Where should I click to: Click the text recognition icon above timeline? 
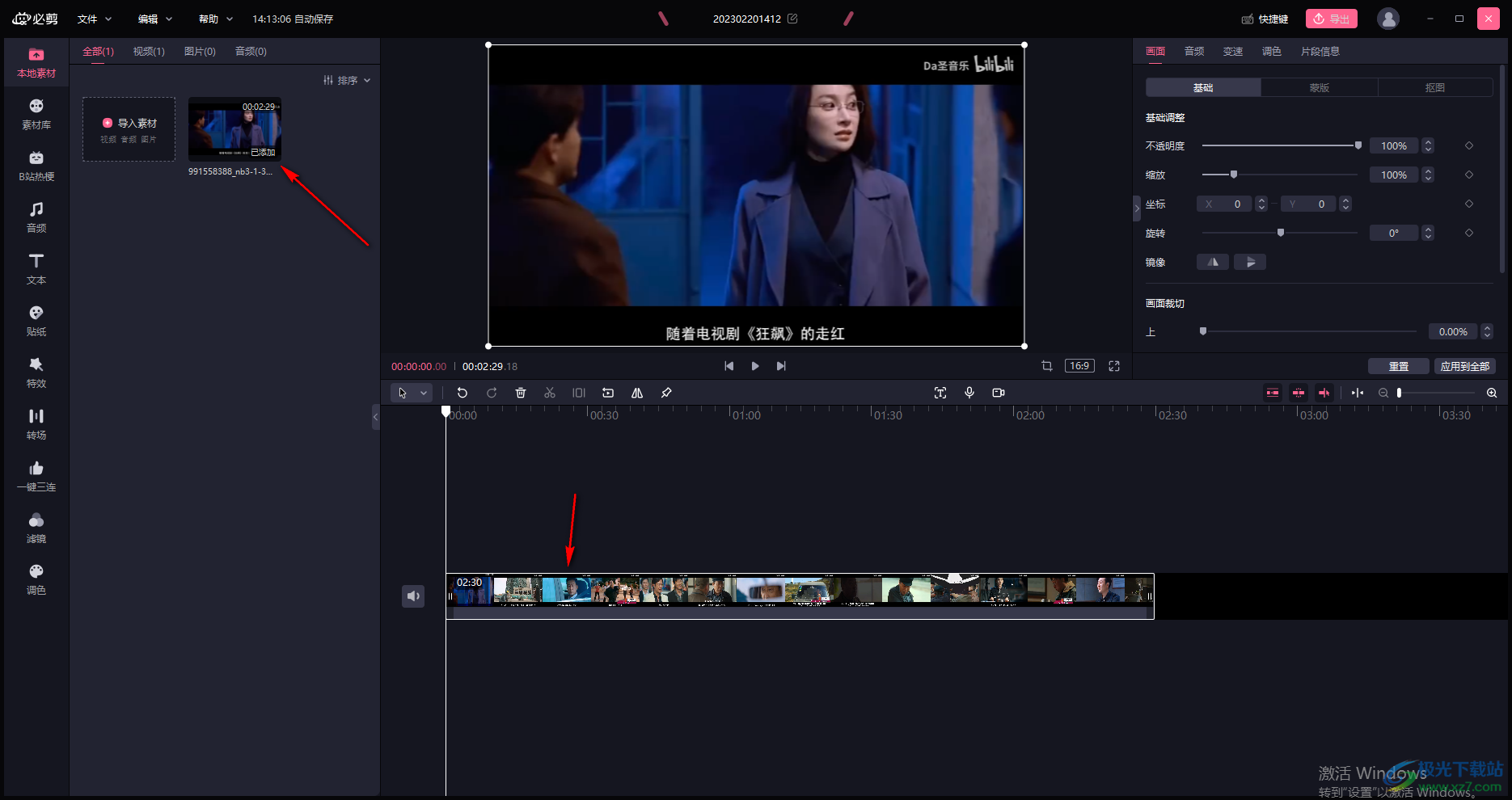(x=940, y=393)
